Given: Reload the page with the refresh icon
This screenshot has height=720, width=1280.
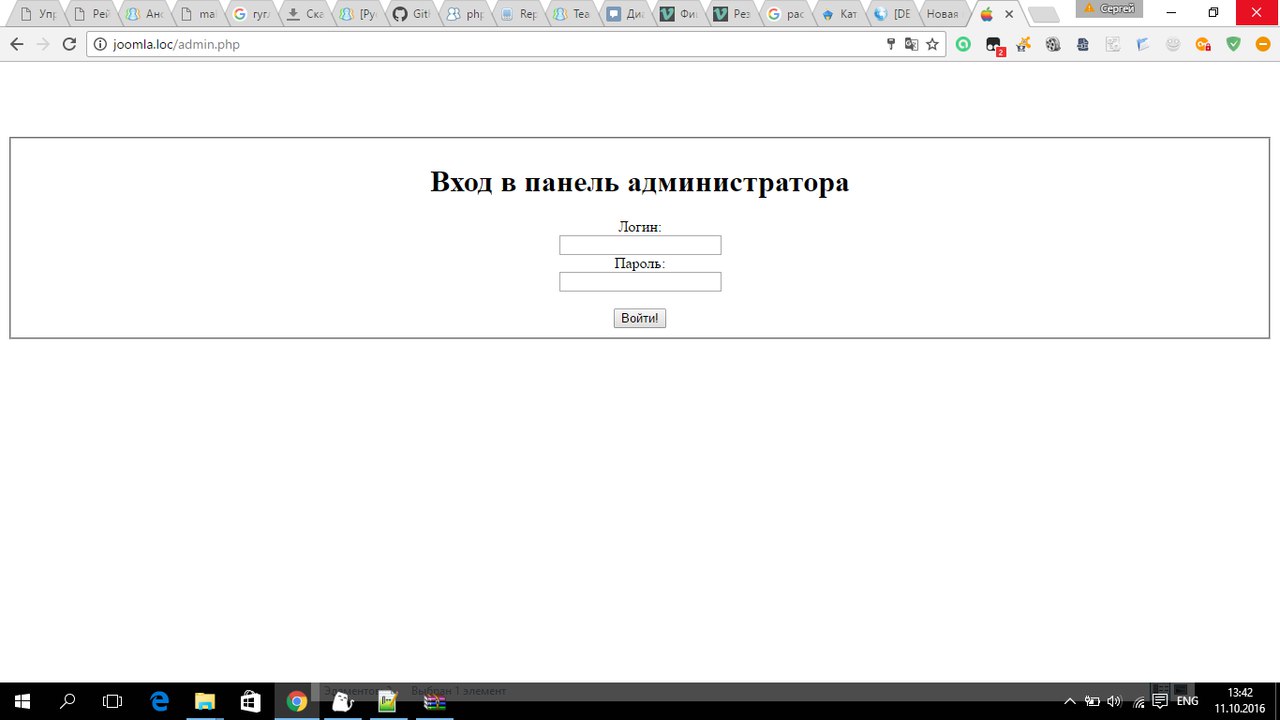Looking at the screenshot, I should point(69,44).
